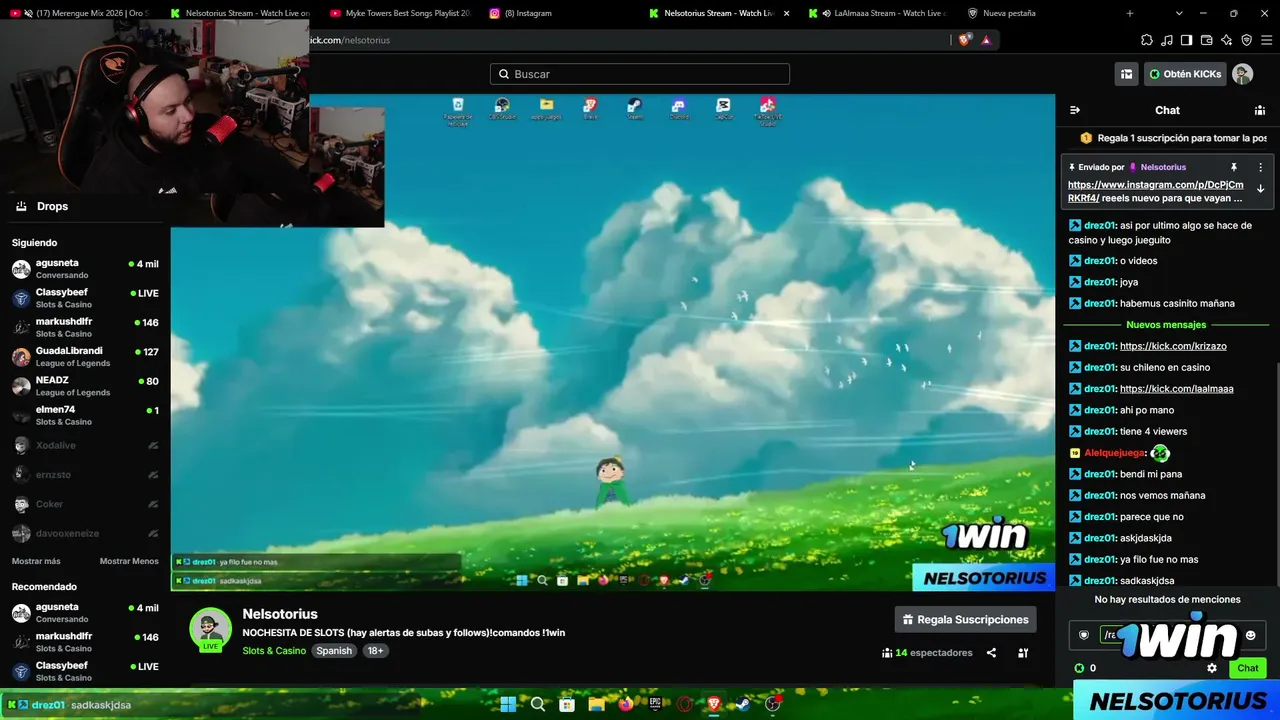Screen dimensions: 1280x720
Task: Open Epic Games Launcher from taskbar
Action: 655,704
